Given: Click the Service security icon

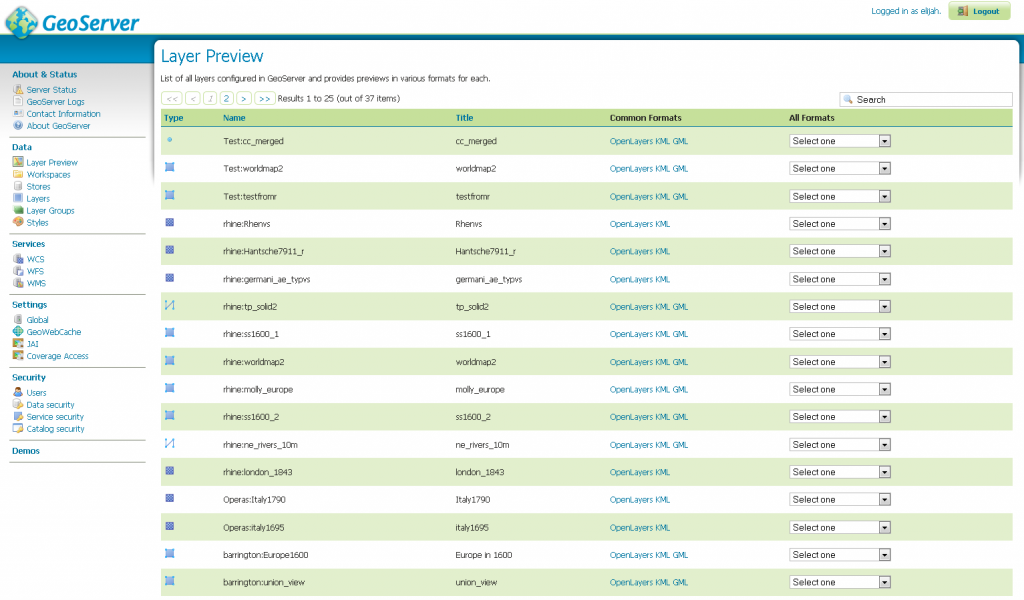Looking at the screenshot, I should pos(18,417).
